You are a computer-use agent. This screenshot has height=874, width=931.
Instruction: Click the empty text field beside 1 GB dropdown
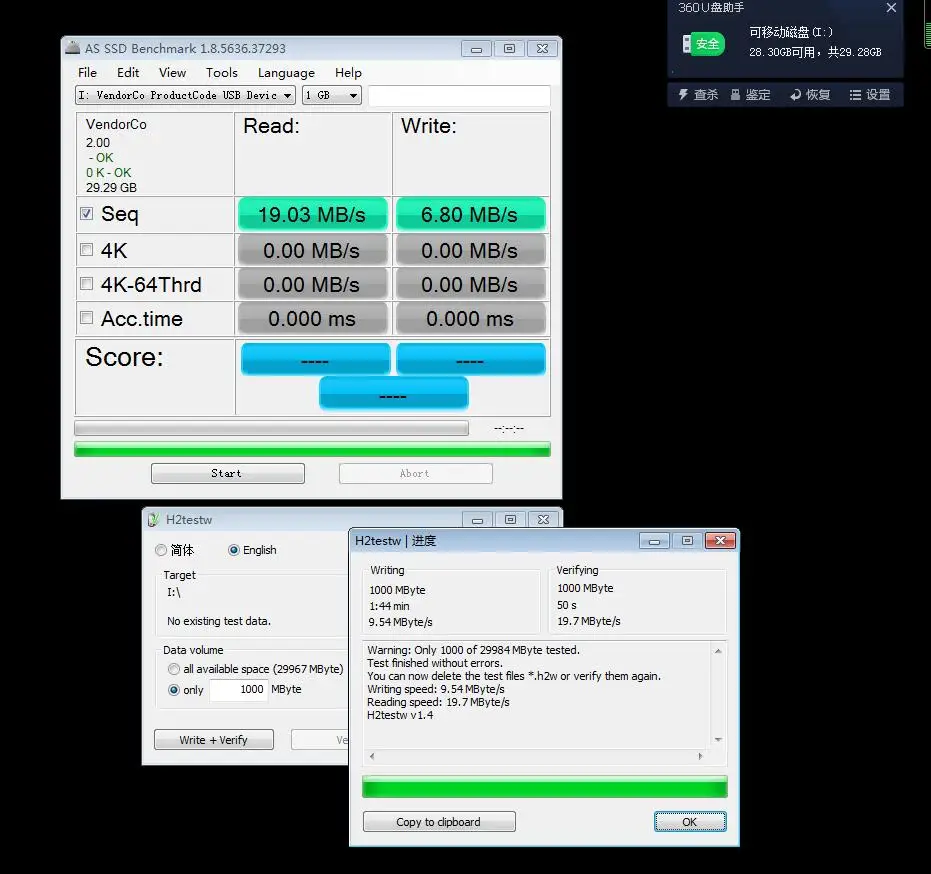click(x=459, y=96)
